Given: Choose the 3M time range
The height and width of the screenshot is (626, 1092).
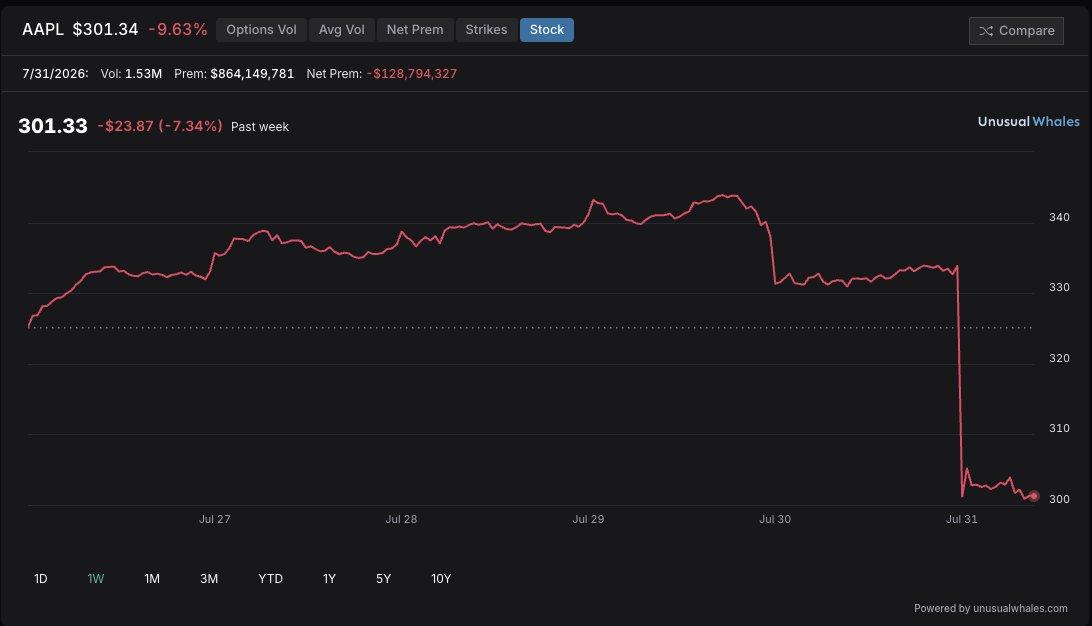Looking at the screenshot, I should [x=209, y=579].
